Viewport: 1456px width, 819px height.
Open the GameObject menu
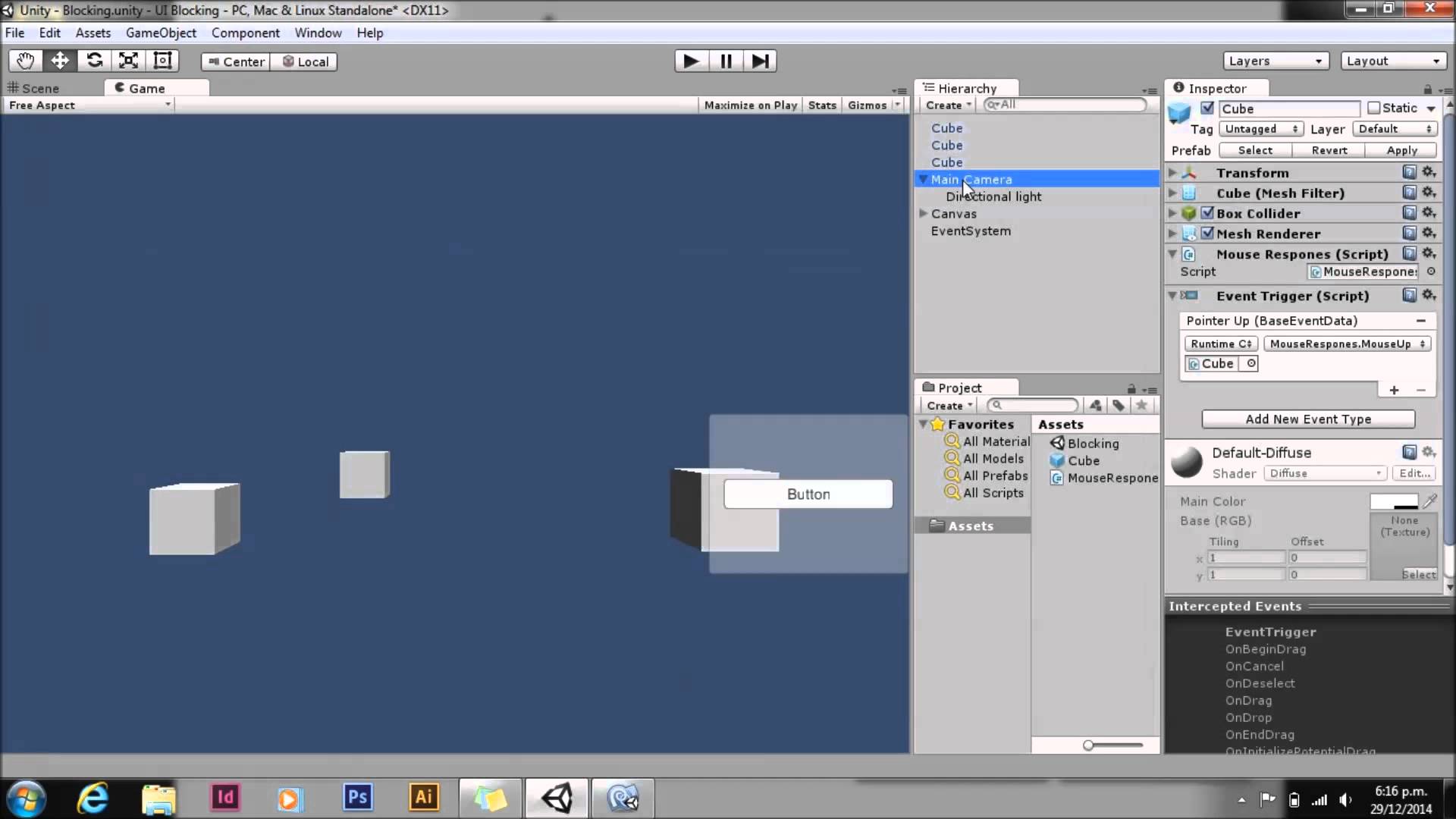pyautogui.click(x=161, y=33)
